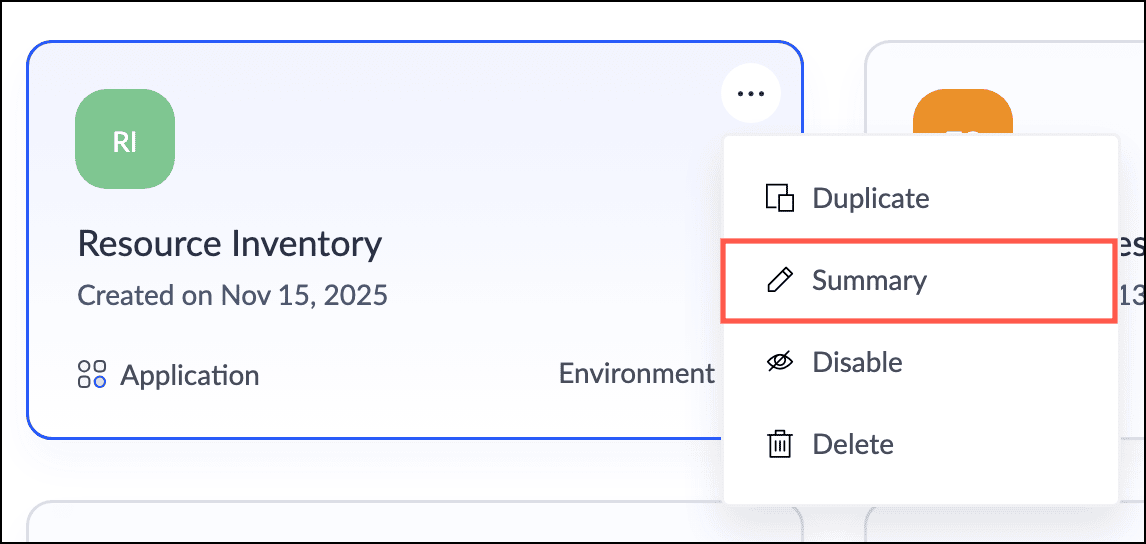Choose the Summary menu entry

(x=869, y=281)
